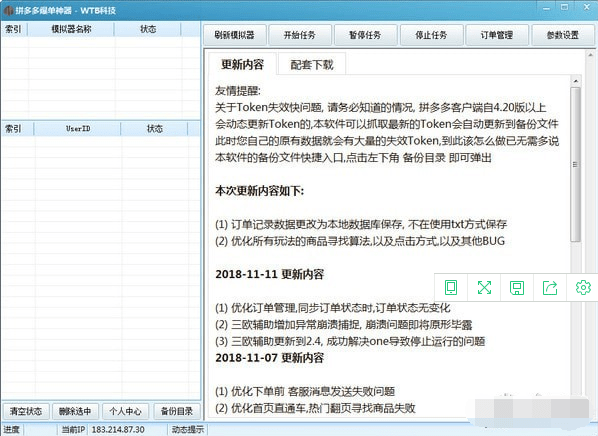The width and height of the screenshot is (598, 436).
Task: Click the outer panel scrollbar up arrow
Action: click(x=590, y=55)
